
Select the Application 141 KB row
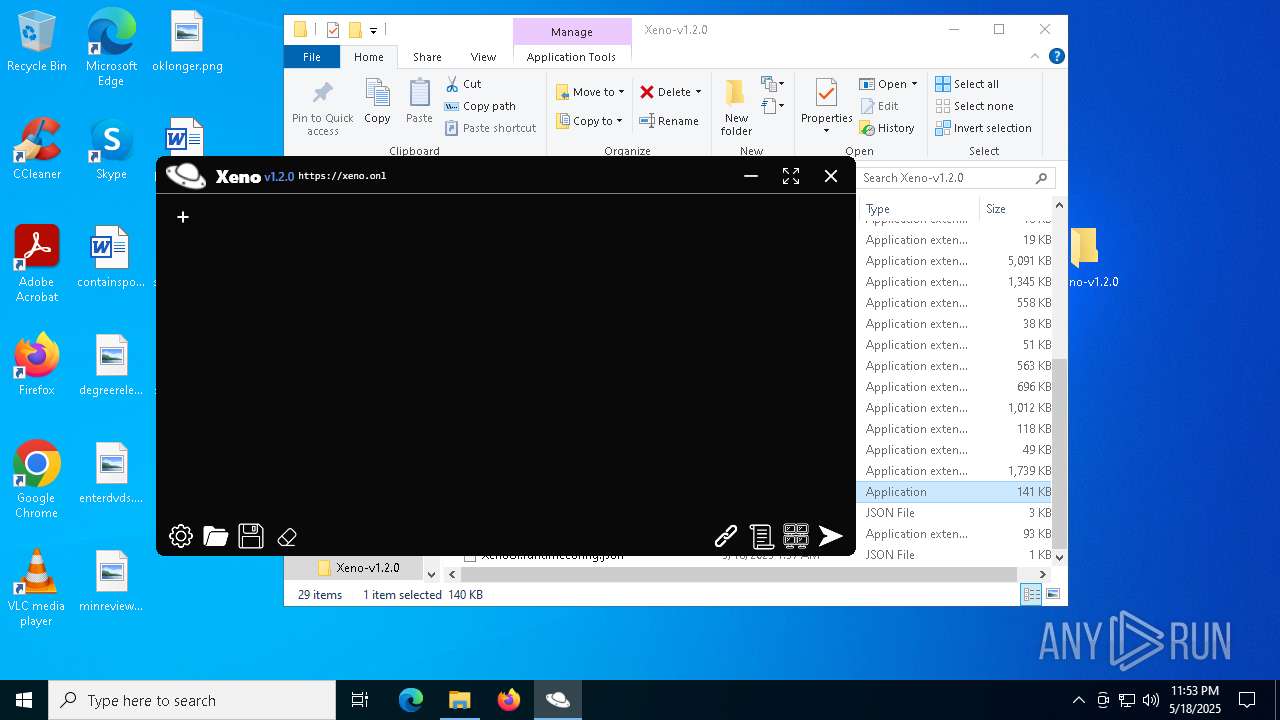(955, 492)
